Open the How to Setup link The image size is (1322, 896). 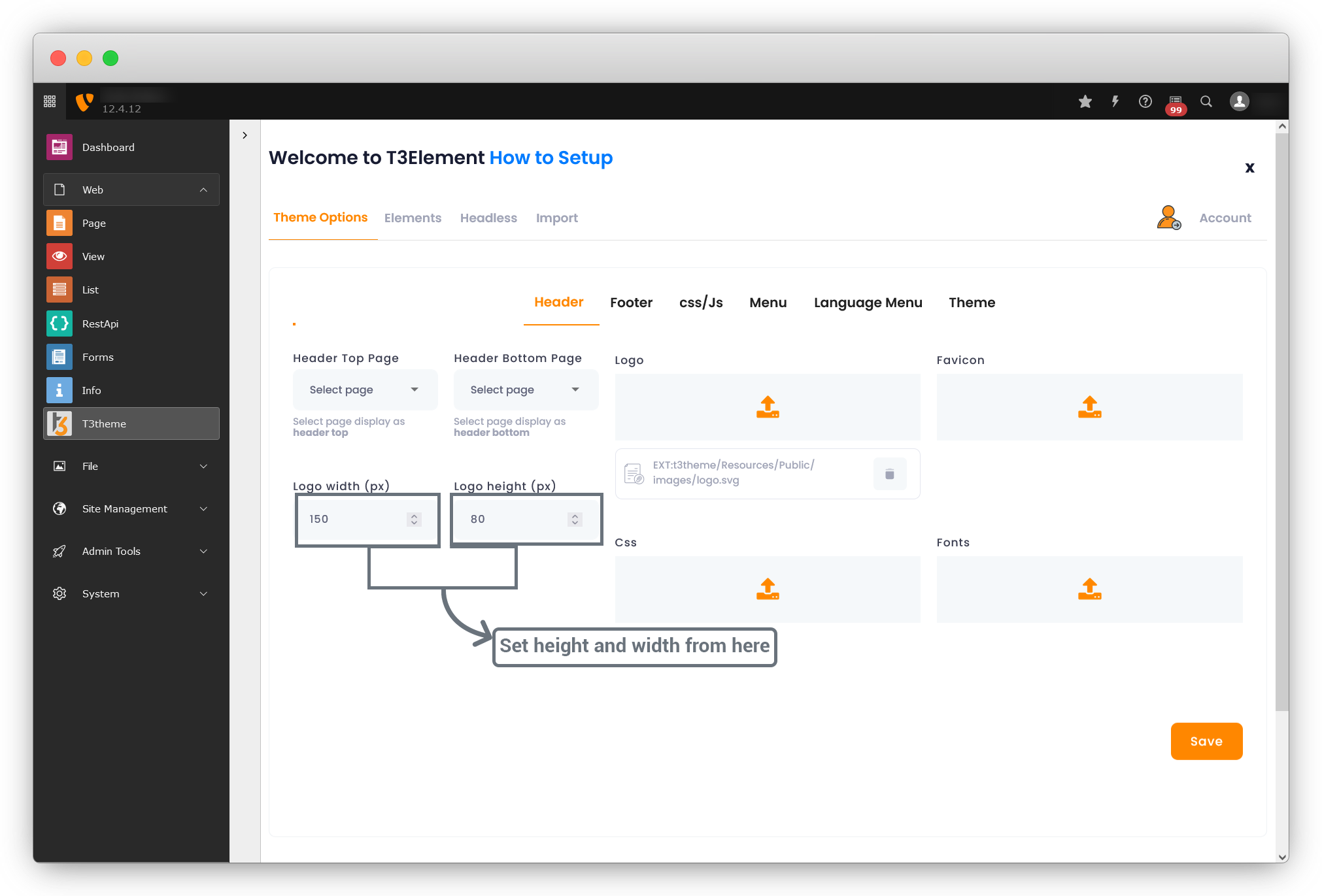551,158
